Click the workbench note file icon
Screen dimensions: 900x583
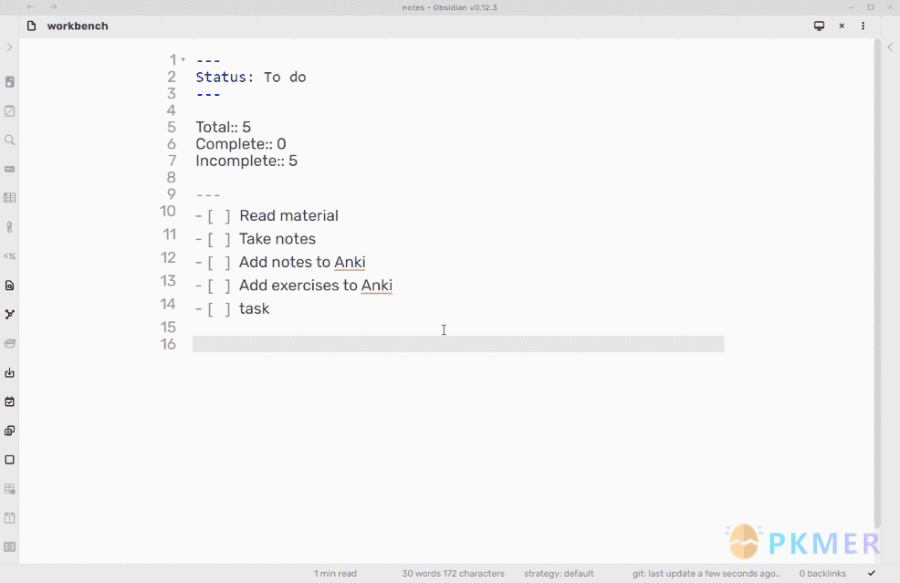(x=32, y=26)
